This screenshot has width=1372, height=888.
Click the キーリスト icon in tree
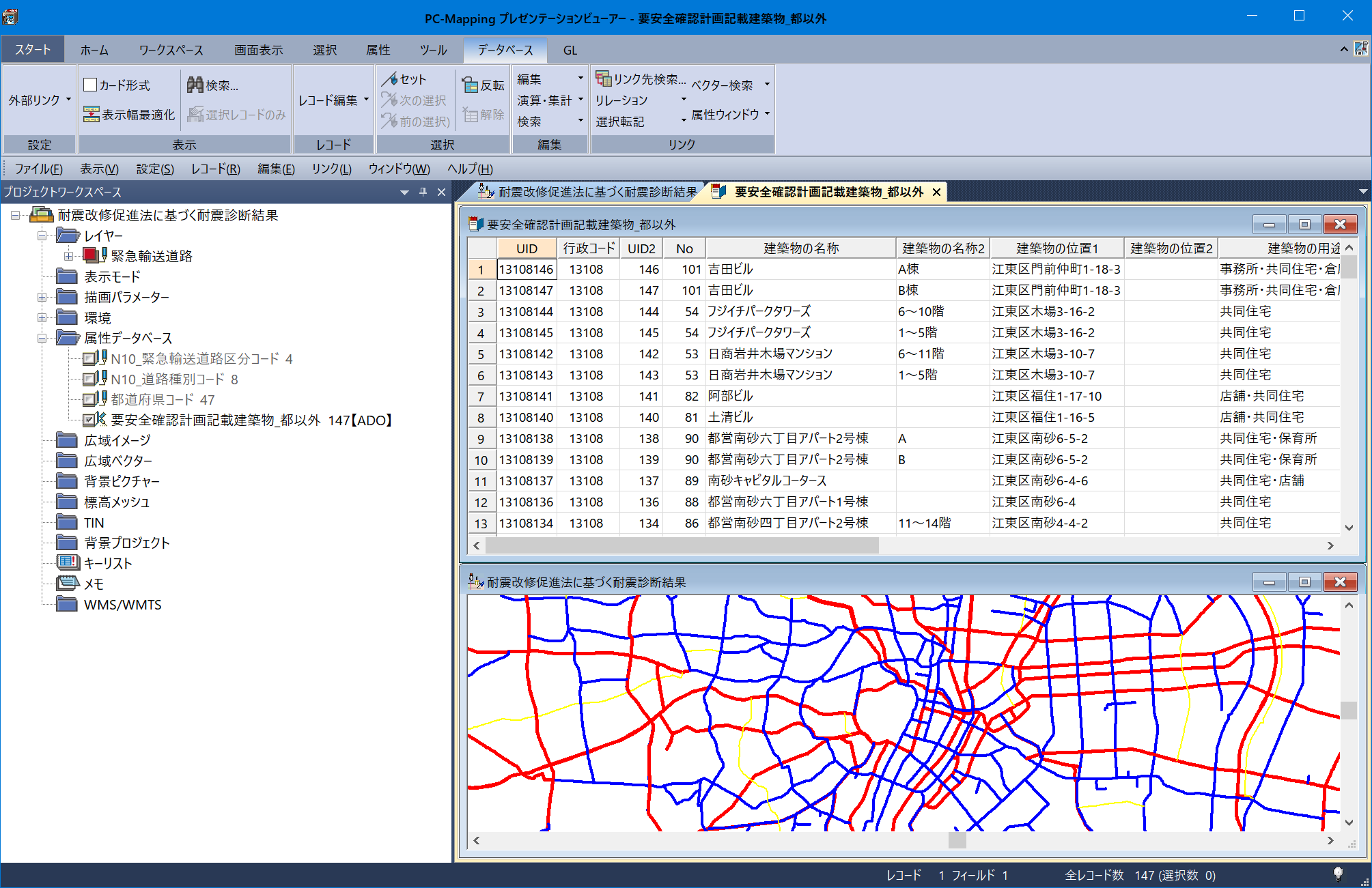click(68, 563)
